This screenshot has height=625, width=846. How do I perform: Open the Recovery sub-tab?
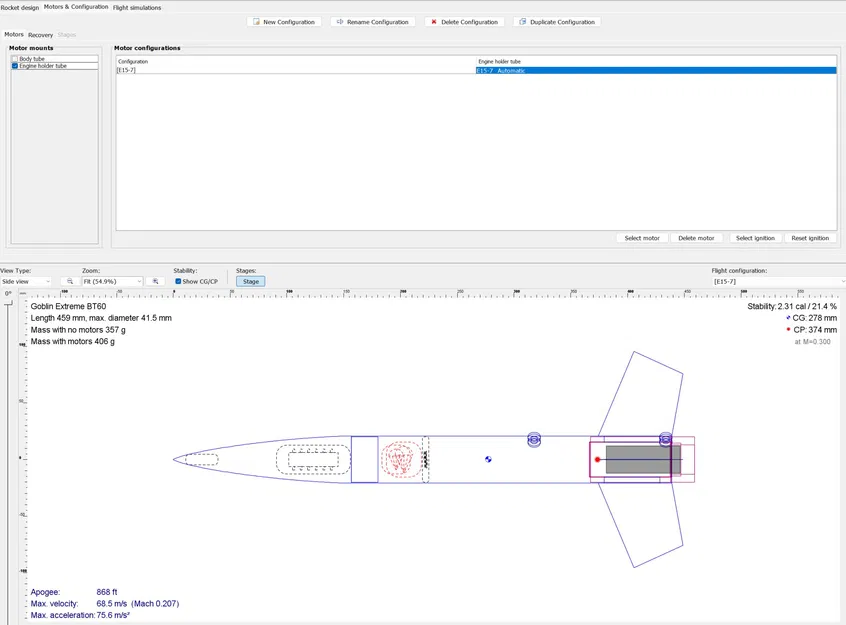click(x=40, y=35)
